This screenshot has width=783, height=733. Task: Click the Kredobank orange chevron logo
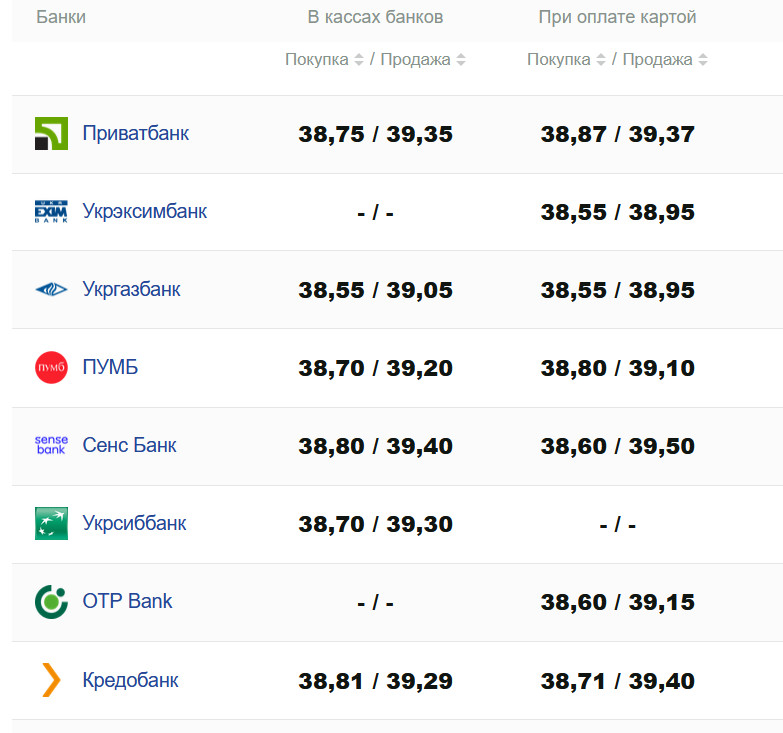click(51, 681)
